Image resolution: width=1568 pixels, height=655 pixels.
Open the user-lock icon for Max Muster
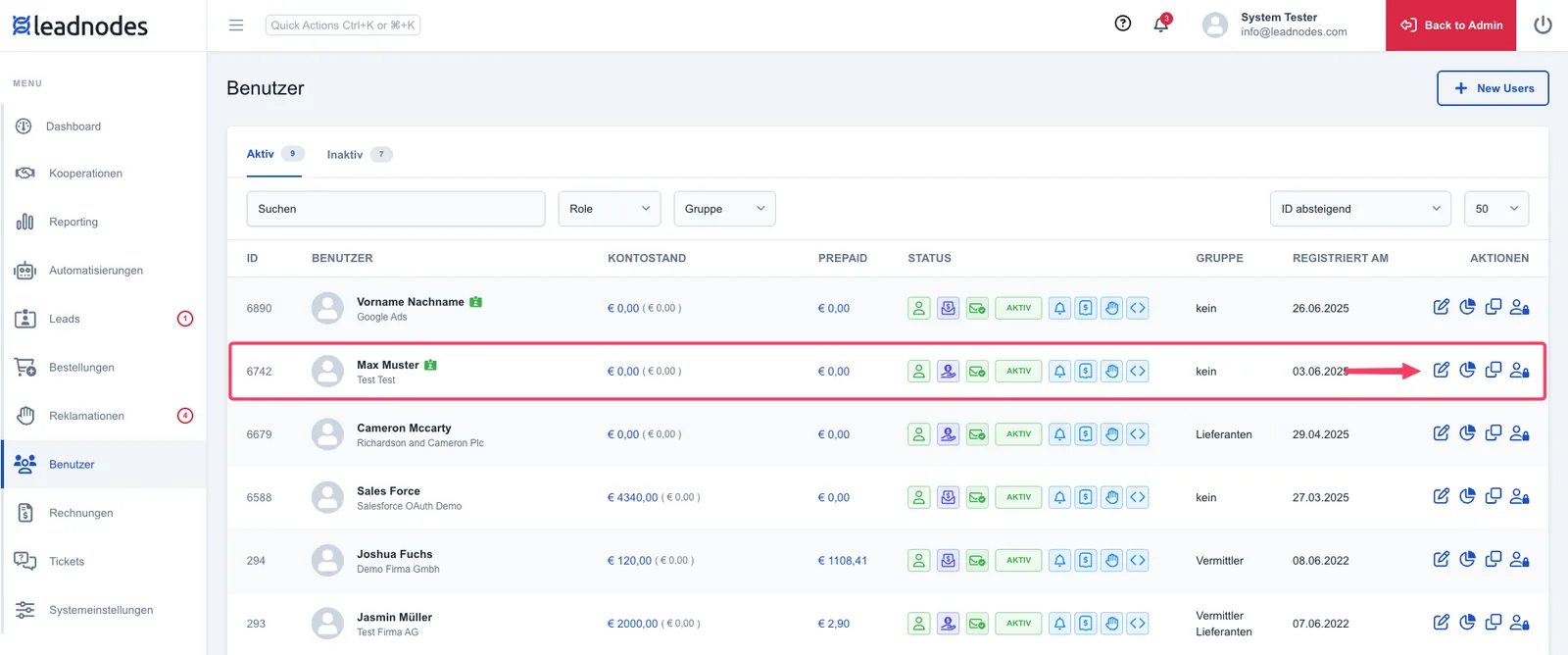tap(1520, 371)
